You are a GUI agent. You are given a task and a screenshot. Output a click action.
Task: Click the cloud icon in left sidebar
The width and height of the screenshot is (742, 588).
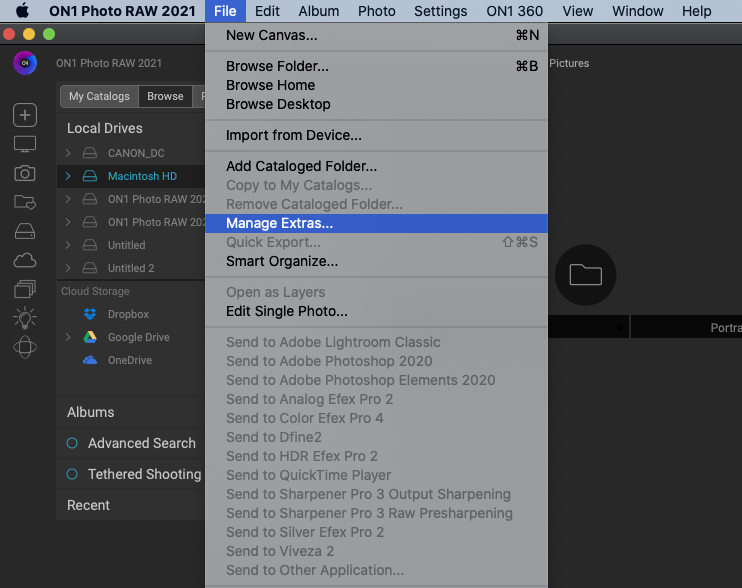pyautogui.click(x=25, y=260)
